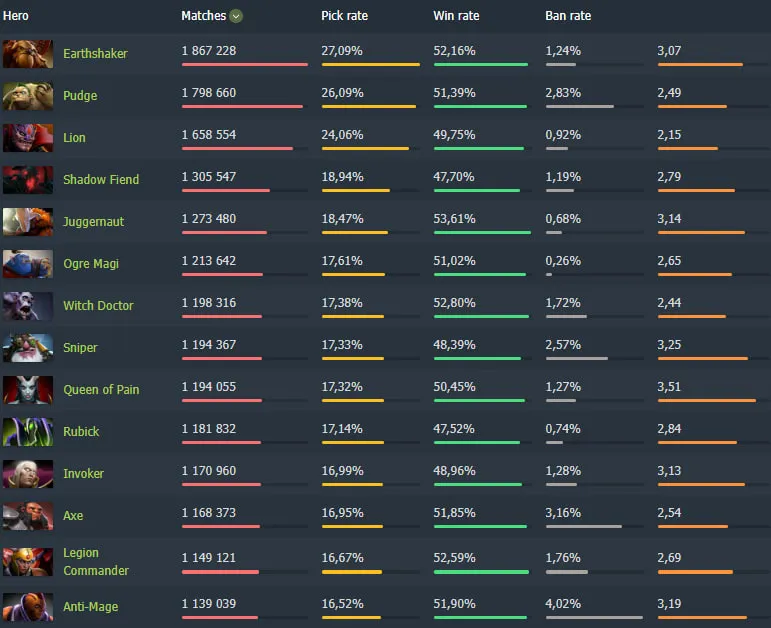Screen dimensions: 771x628
Task: Click Juggernaut's green win rate bar
Action: coord(482,233)
